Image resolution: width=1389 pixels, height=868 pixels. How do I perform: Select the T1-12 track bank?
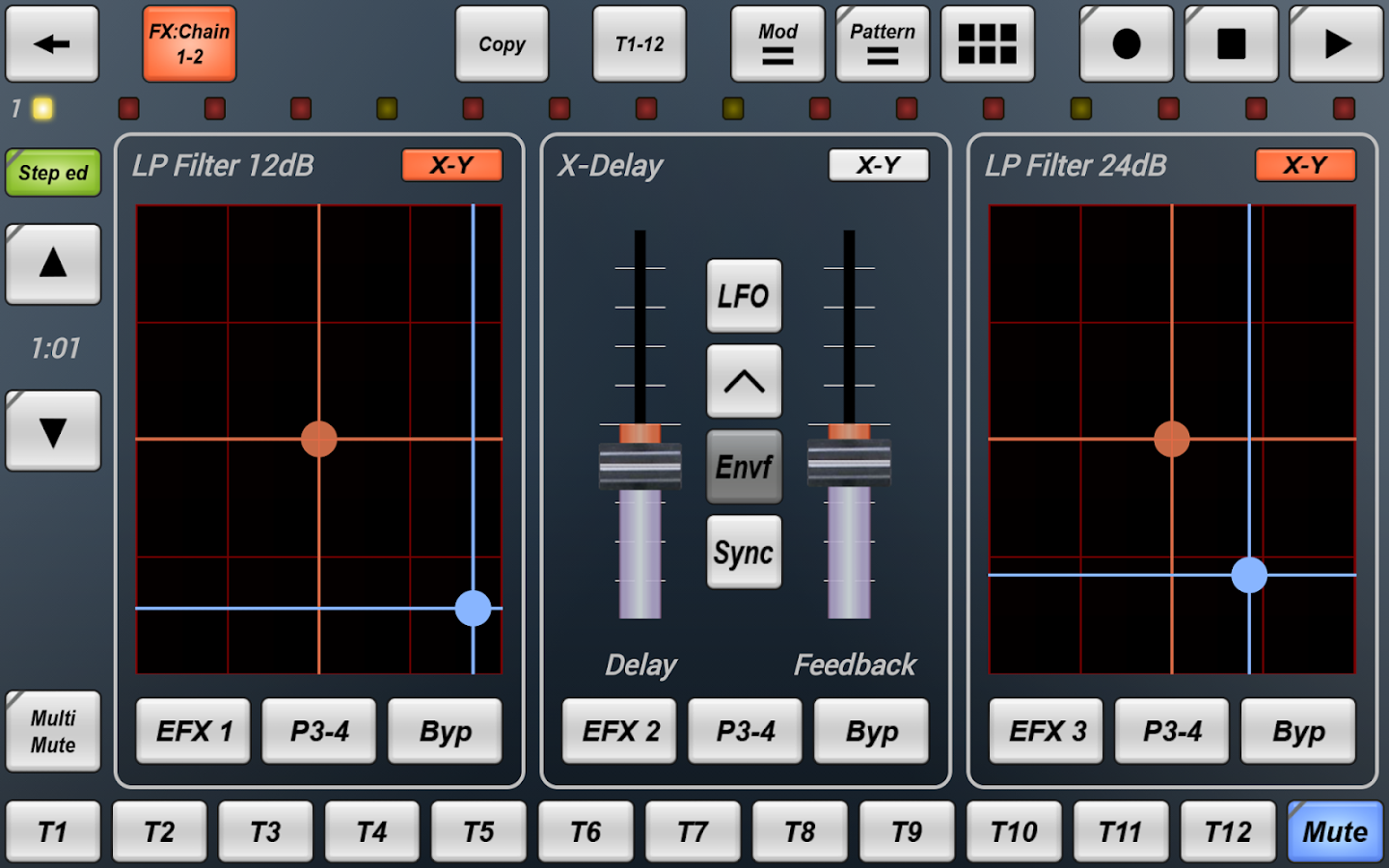click(x=639, y=43)
